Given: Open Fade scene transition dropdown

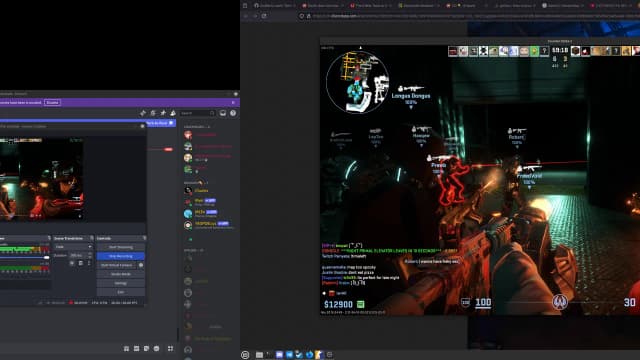Looking at the screenshot, I should (x=73, y=247).
